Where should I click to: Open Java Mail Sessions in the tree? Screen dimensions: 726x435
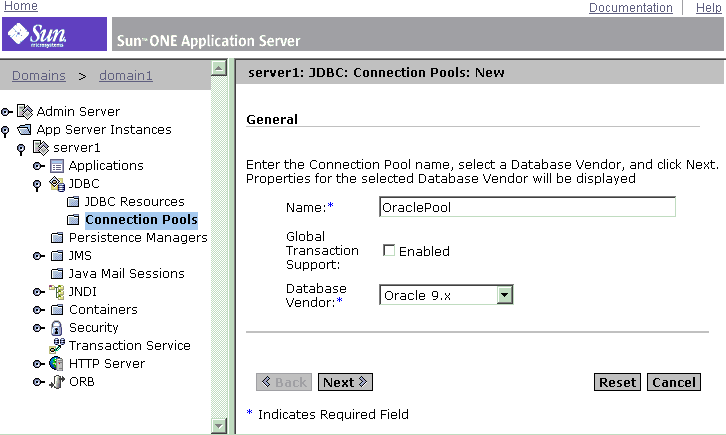(x=126, y=274)
